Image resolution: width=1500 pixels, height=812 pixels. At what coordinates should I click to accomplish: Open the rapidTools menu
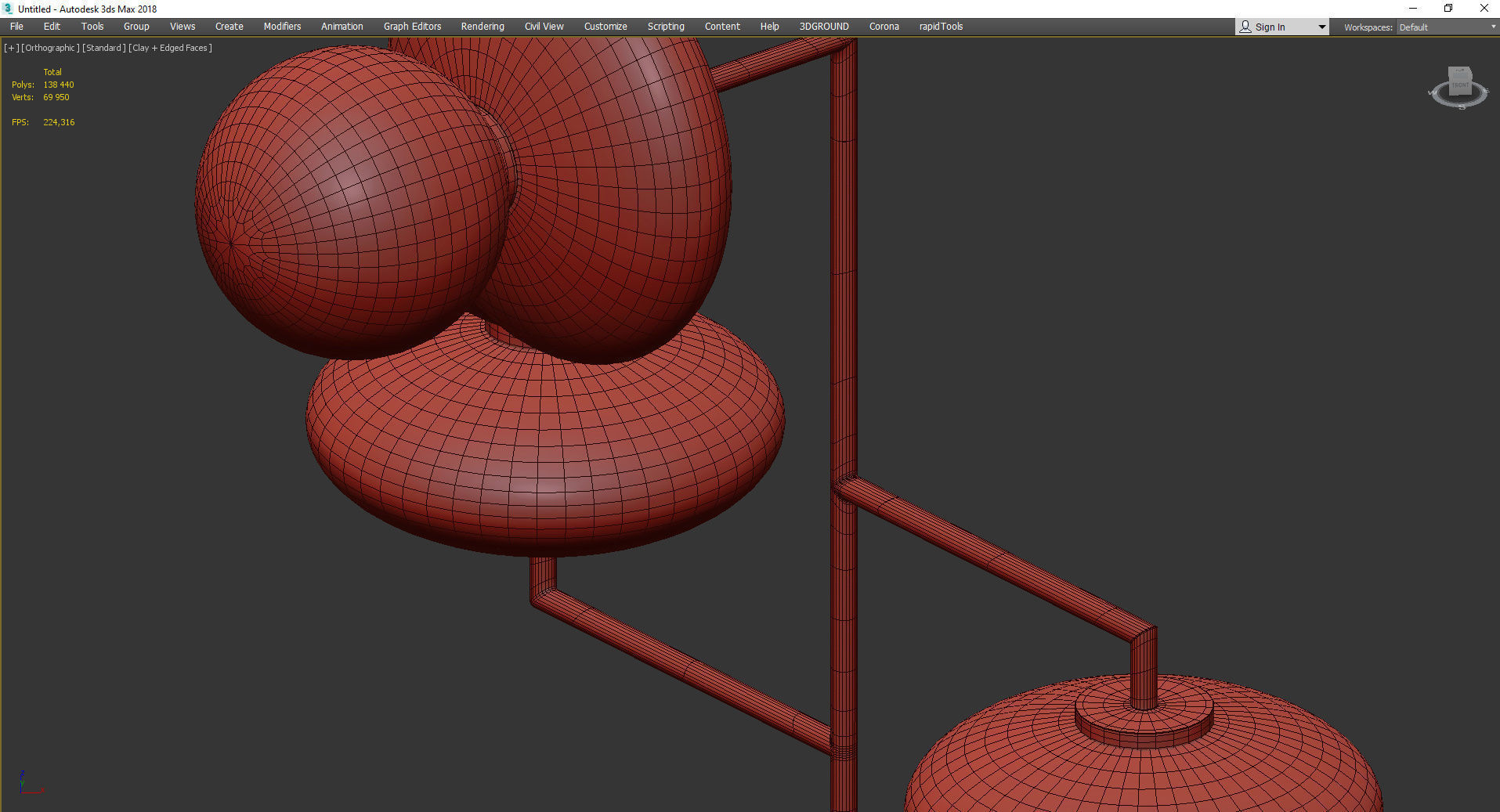click(x=941, y=27)
